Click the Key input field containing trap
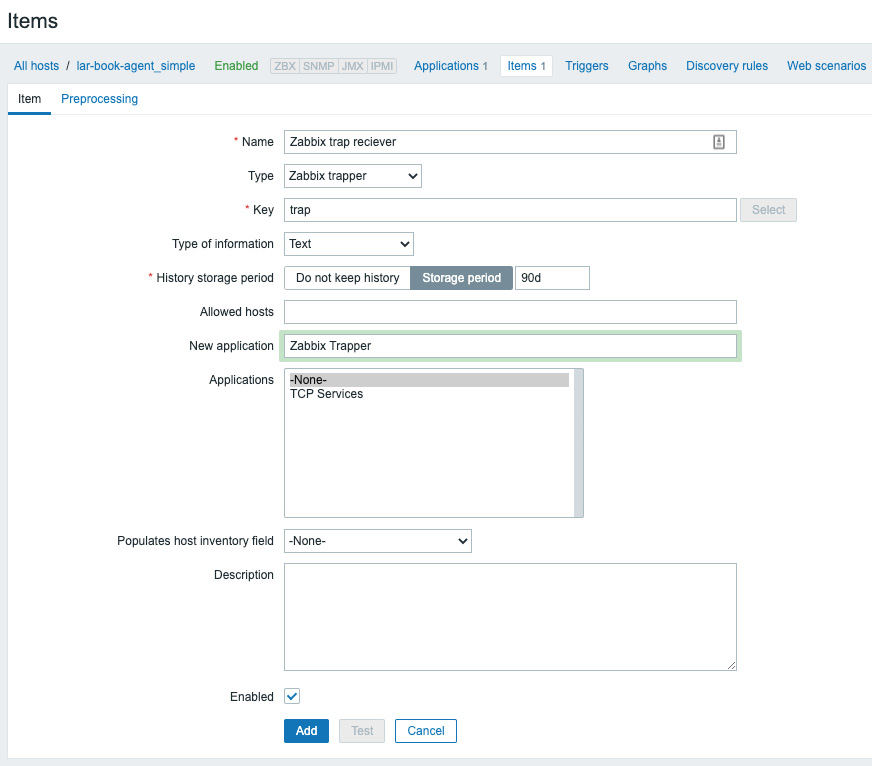 pyautogui.click(x=511, y=210)
